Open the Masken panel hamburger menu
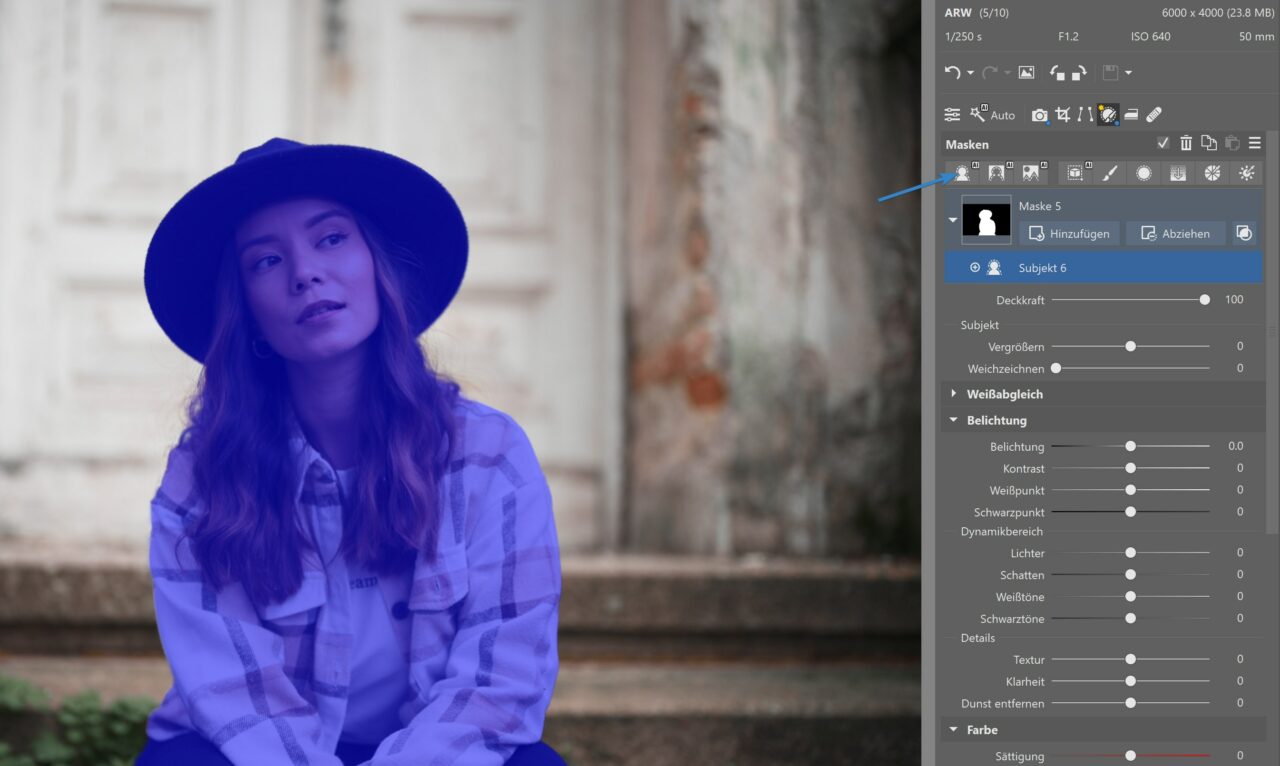The width and height of the screenshot is (1280, 766). pos(1254,144)
